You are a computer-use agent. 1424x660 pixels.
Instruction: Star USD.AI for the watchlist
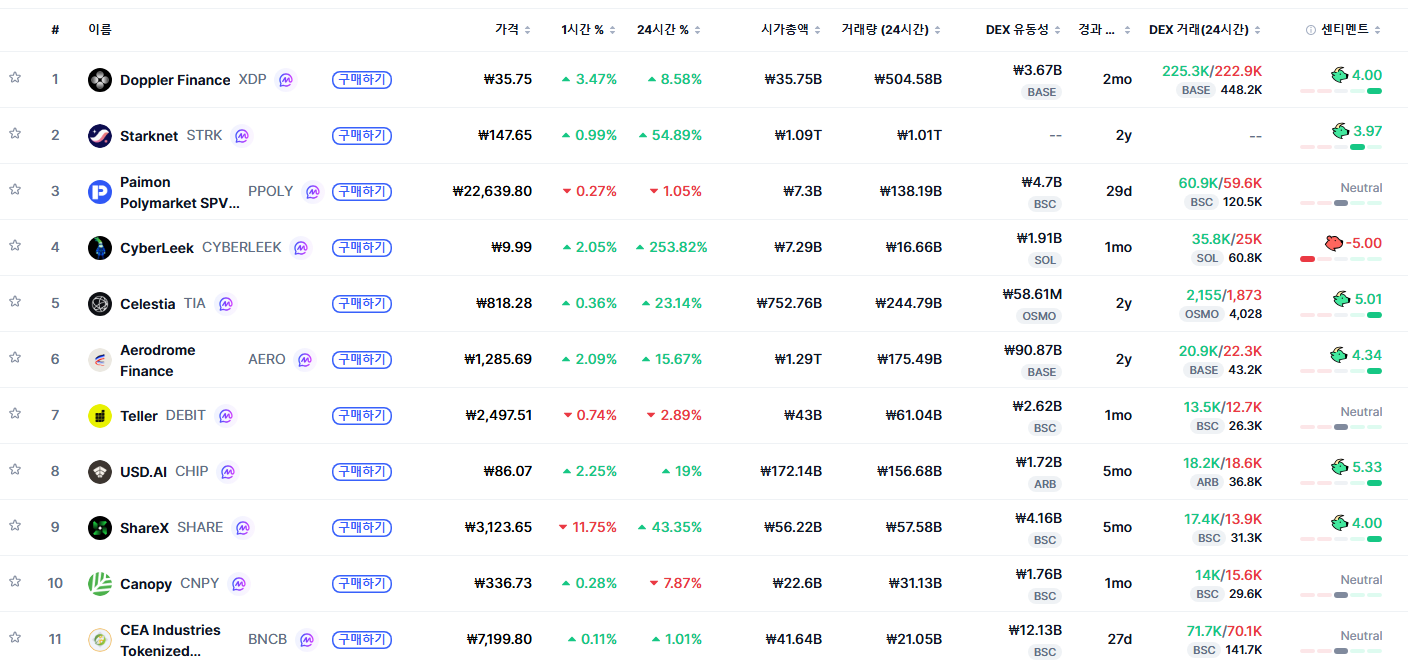pos(15,469)
